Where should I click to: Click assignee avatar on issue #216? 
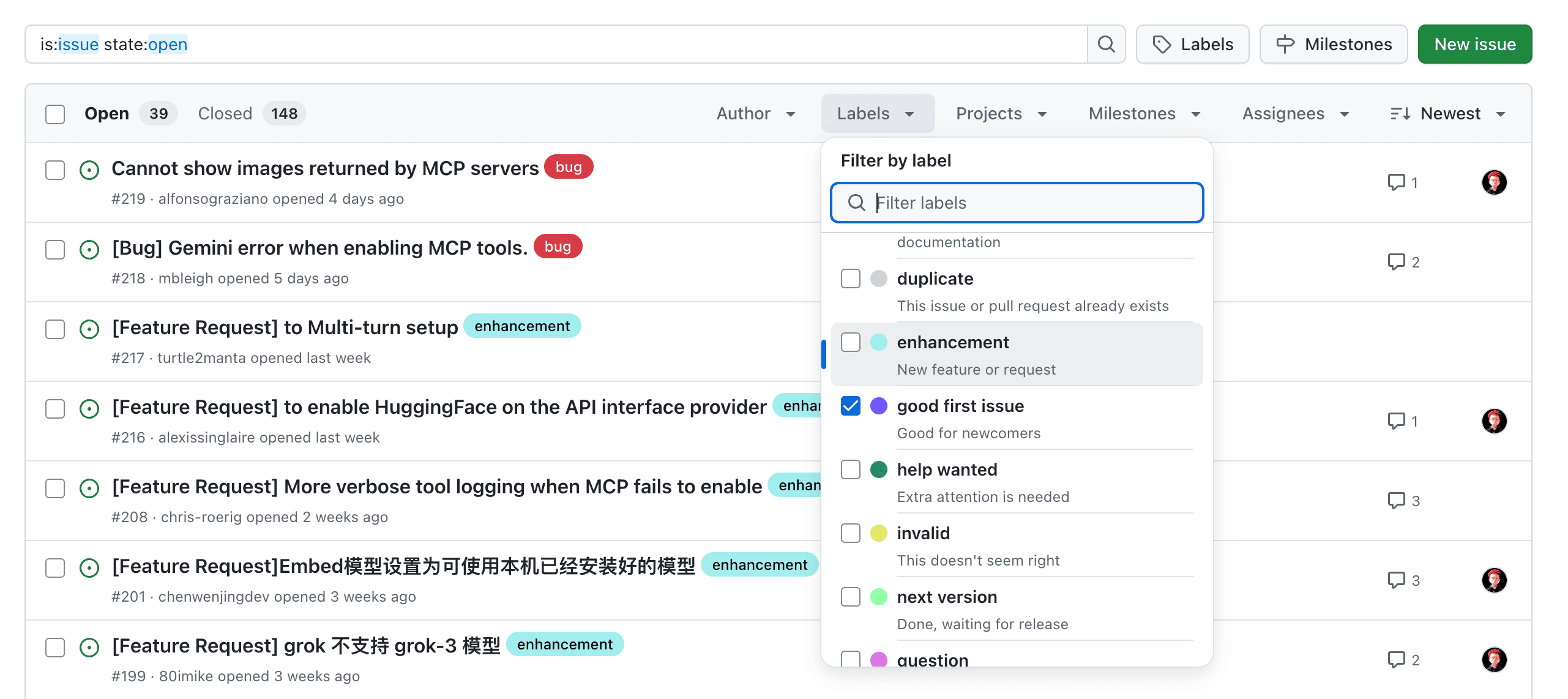pyautogui.click(x=1493, y=421)
